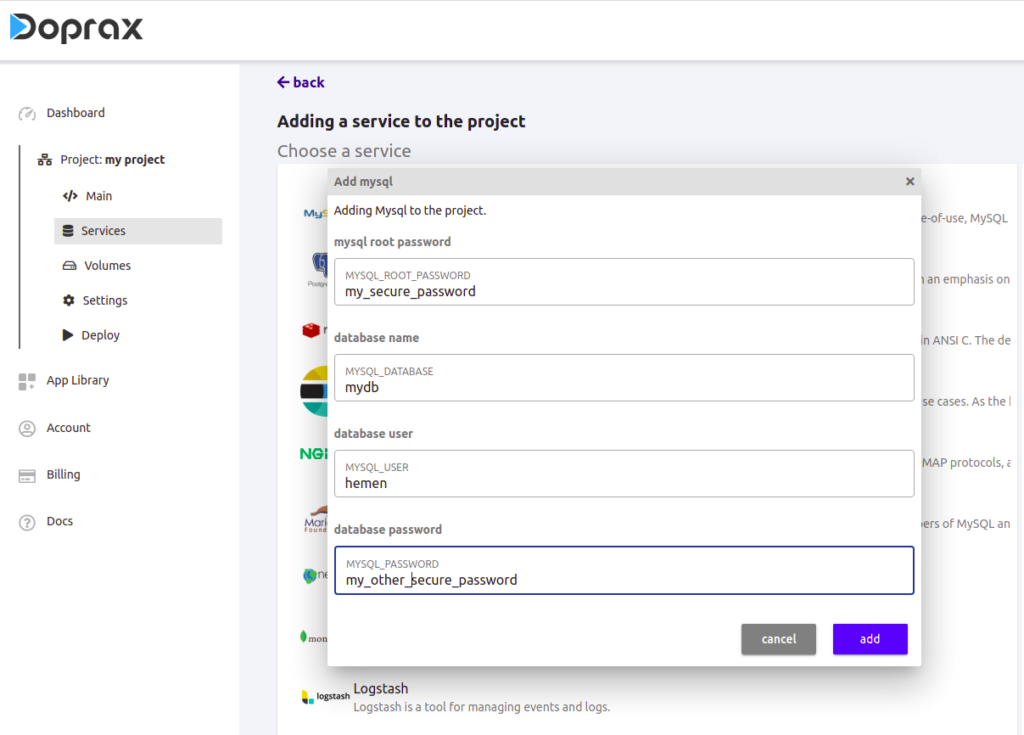The height and width of the screenshot is (735, 1024).
Task: Open Volumes section
Action: 107,265
